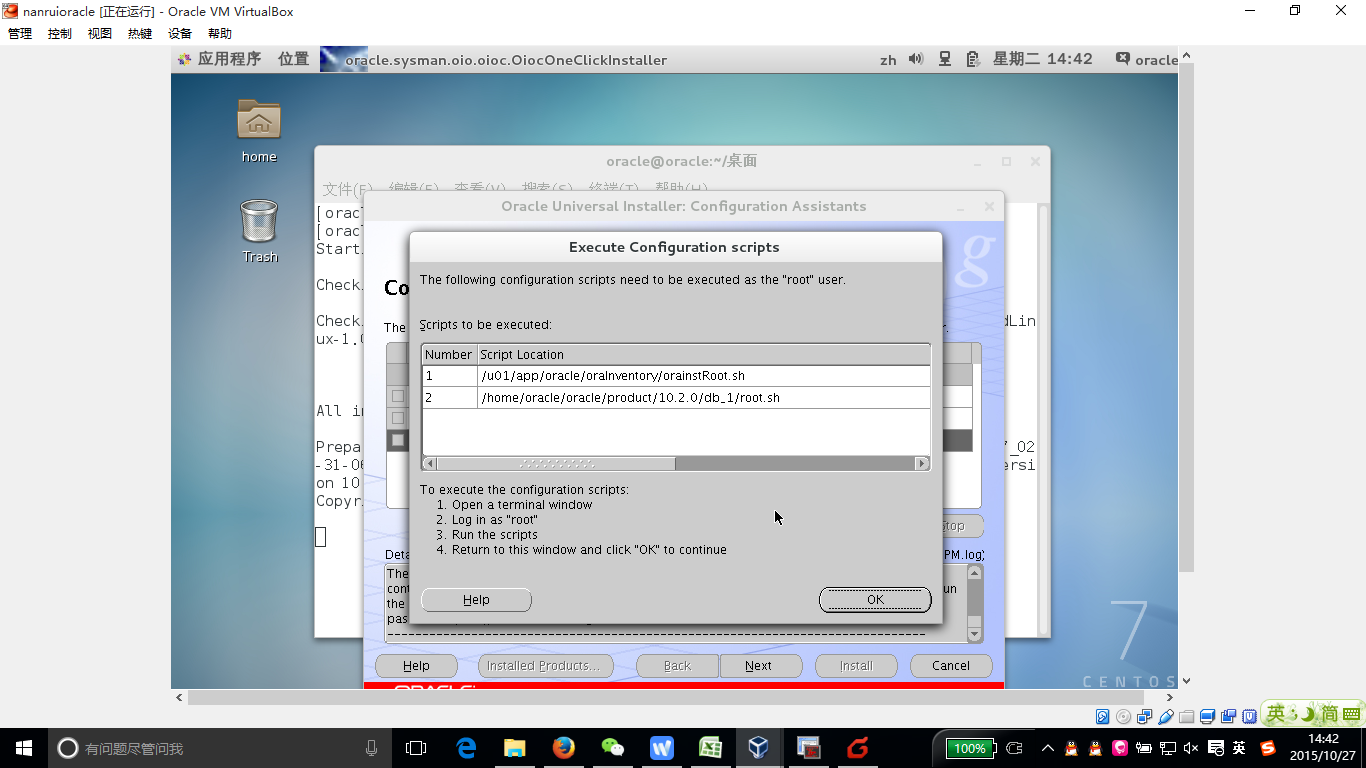Open the 应用程序 Applications menu
The image size is (1366, 768).
(229, 59)
